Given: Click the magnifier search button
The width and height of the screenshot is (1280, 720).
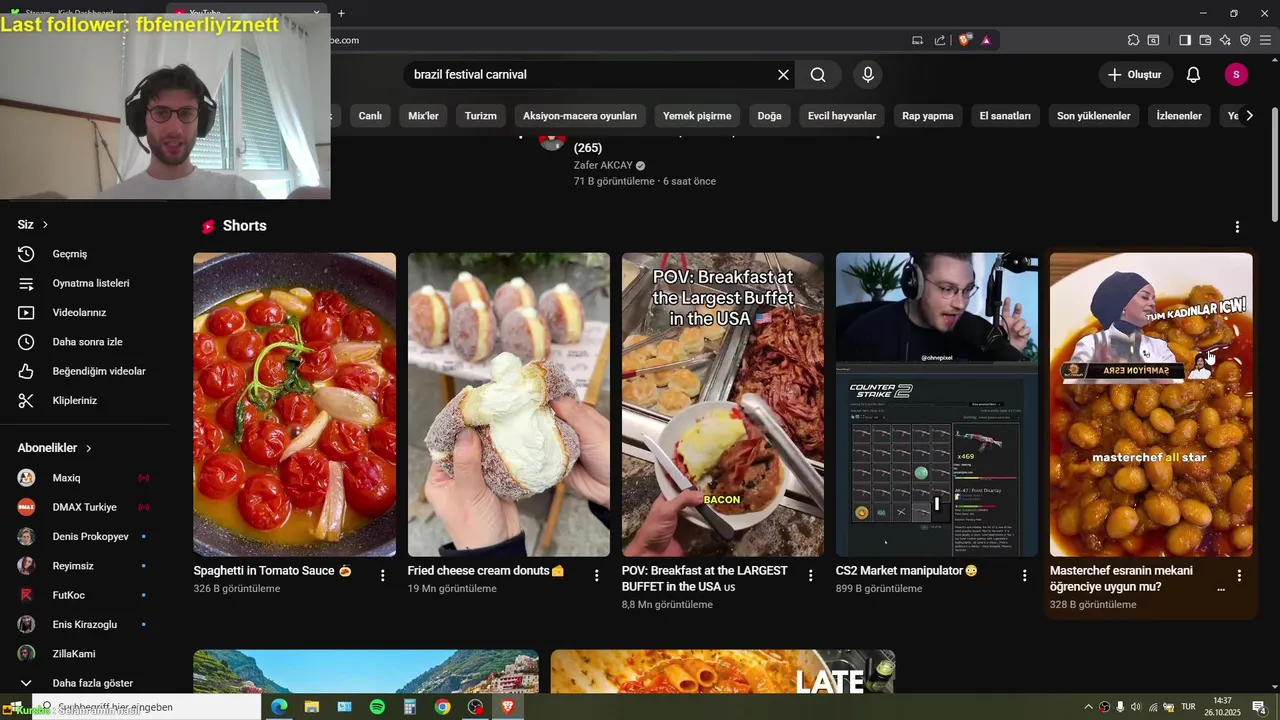Looking at the screenshot, I should (818, 75).
